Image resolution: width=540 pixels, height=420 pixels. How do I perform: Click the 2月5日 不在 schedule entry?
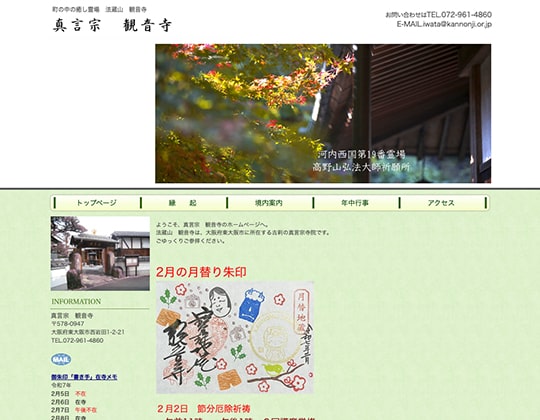tap(69, 393)
